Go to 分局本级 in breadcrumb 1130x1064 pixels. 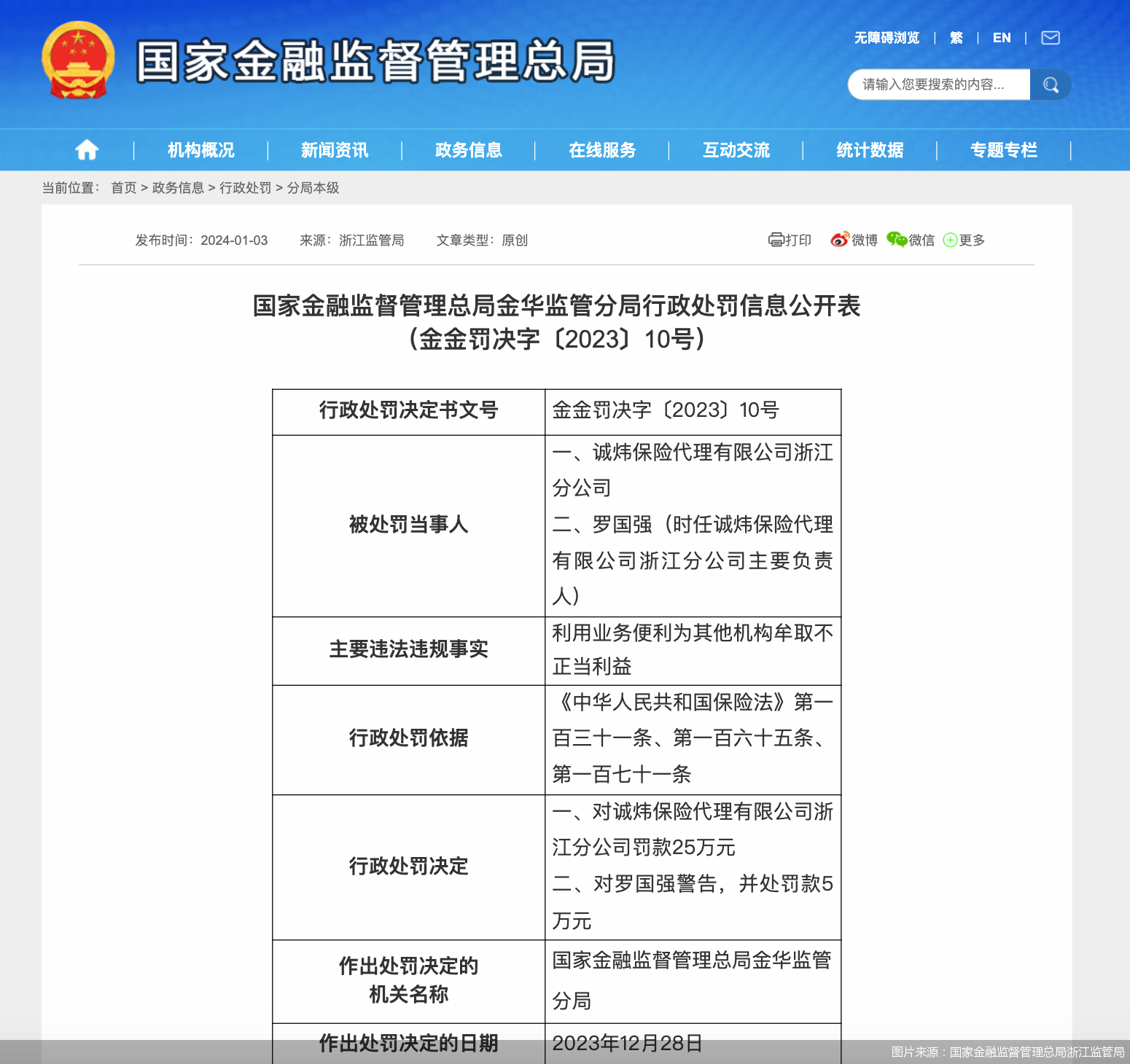(x=313, y=188)
